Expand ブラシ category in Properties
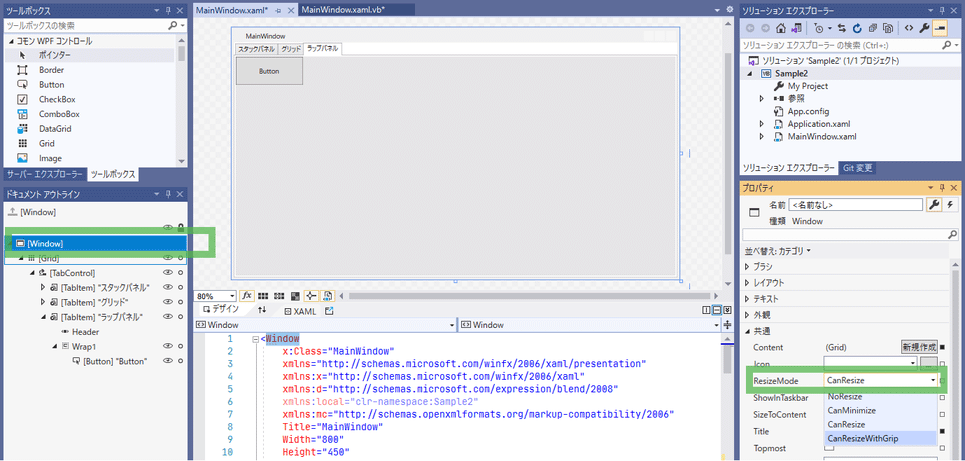The width and height of the screenshot is (965, 461). coord(747,267)
